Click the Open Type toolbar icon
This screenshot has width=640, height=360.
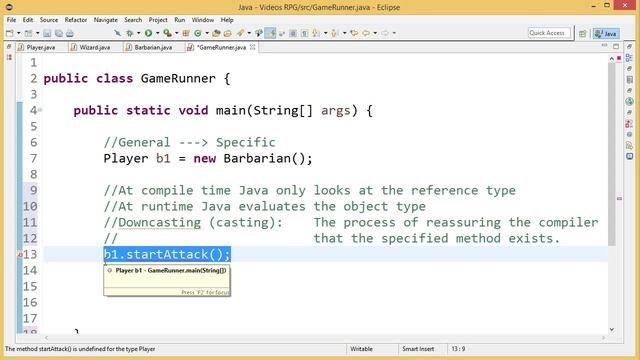point(216,33)
